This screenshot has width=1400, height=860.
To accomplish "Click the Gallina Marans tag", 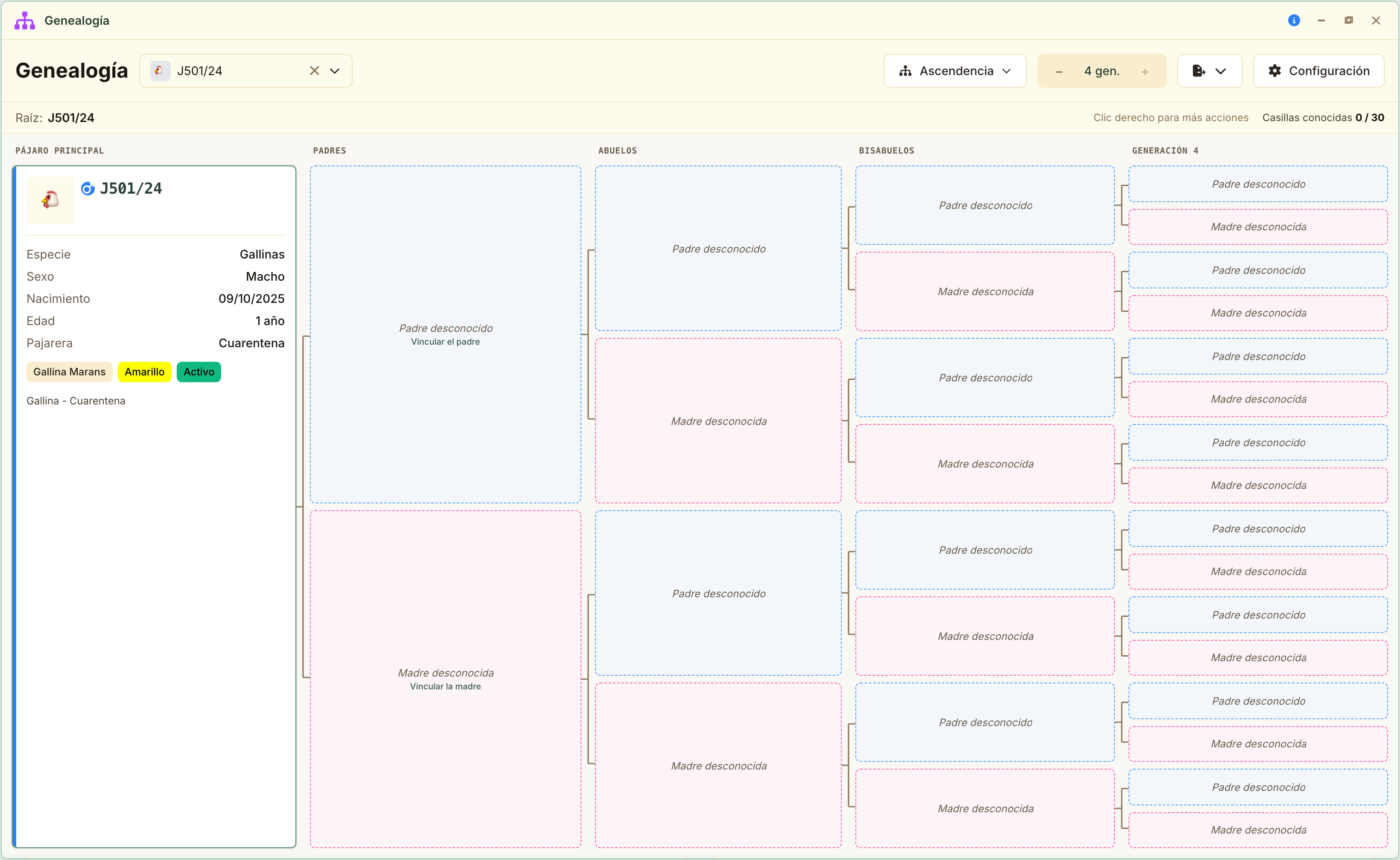I will 70,372.
